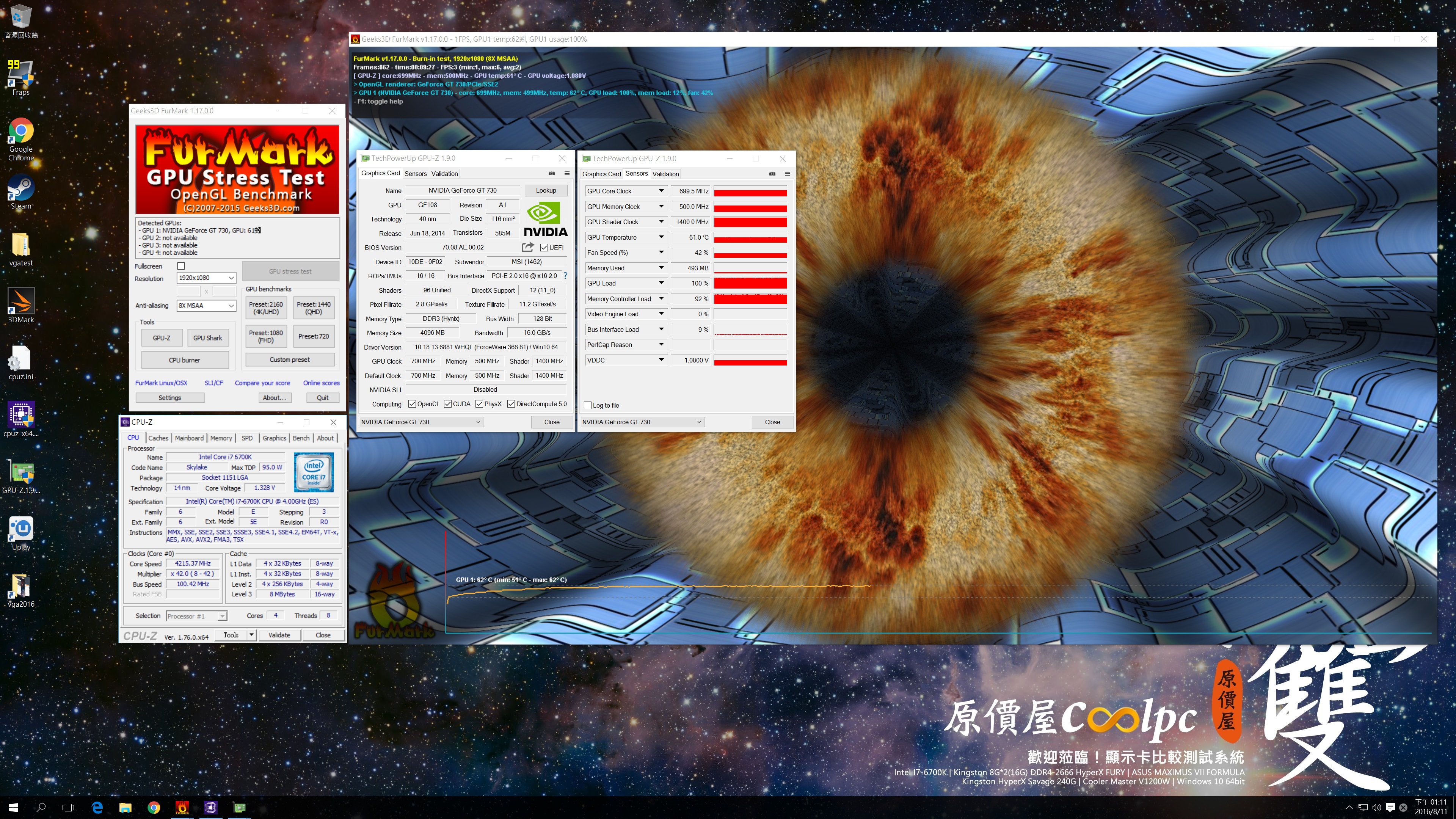1456x819 pixels.
Task: Open the Windows Start menu
Action: pyautogui.click(x=14, y=808)
